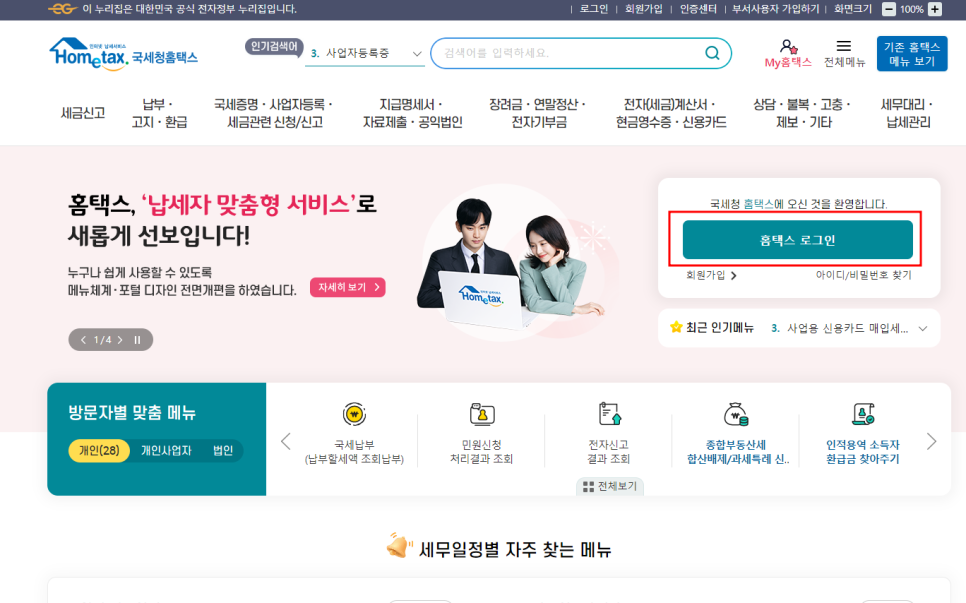Open 지급명세서·자료제출·공익법인 menu
Screen dimensions: 966x603
click(412, 113)
